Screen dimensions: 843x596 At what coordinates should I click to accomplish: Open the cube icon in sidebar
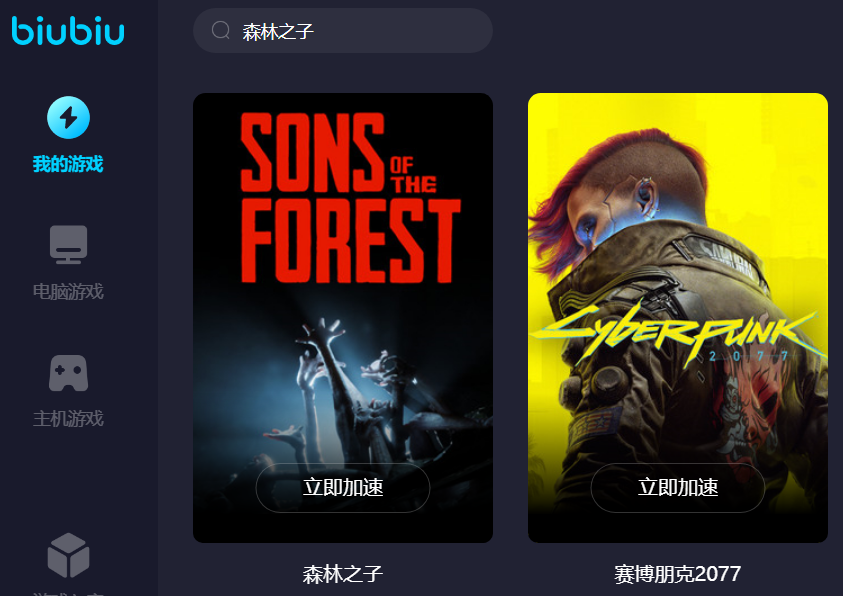(68, 555)
